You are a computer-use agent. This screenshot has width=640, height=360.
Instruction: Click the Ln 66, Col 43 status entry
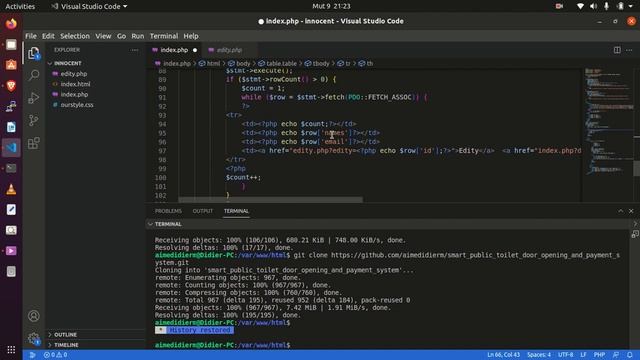[503, 355]
